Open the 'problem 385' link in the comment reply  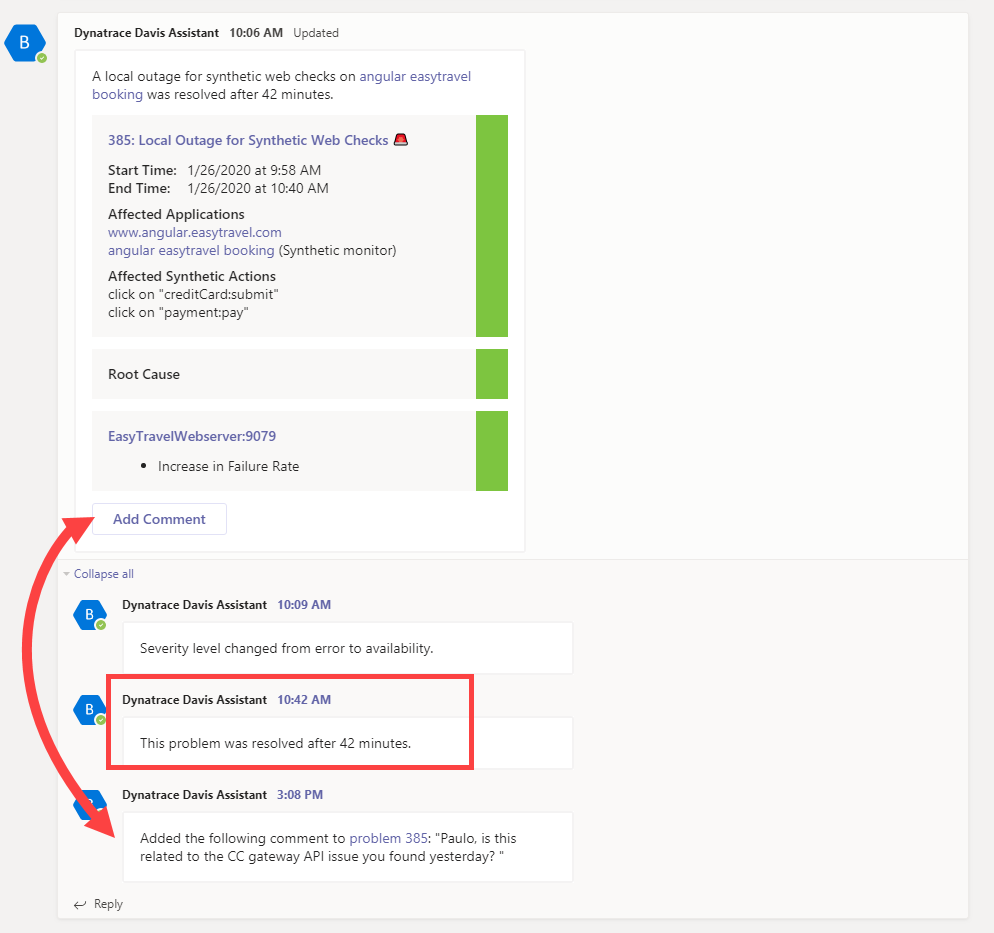point(389,838)
